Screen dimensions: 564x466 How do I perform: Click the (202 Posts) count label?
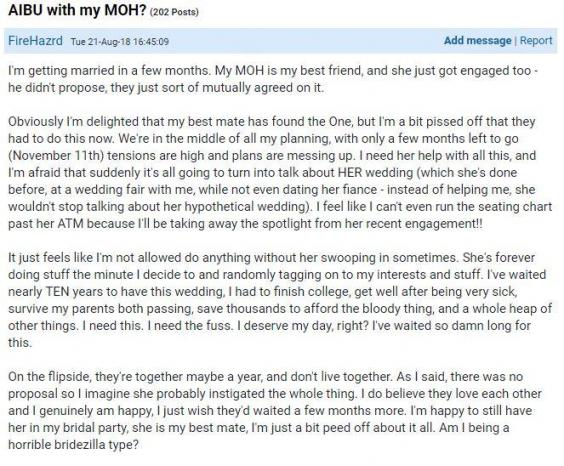[174, 12]
